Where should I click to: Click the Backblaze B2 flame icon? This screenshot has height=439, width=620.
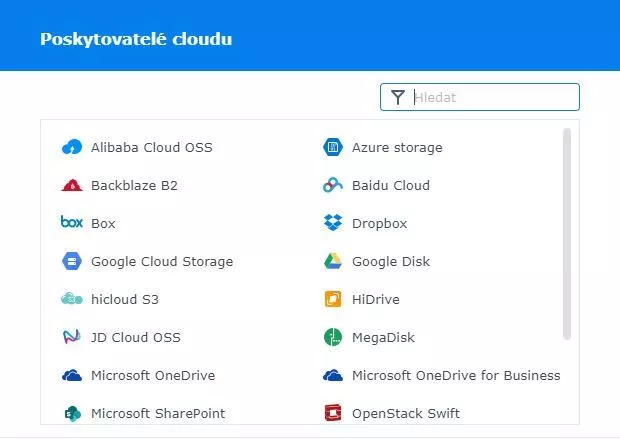72,185
